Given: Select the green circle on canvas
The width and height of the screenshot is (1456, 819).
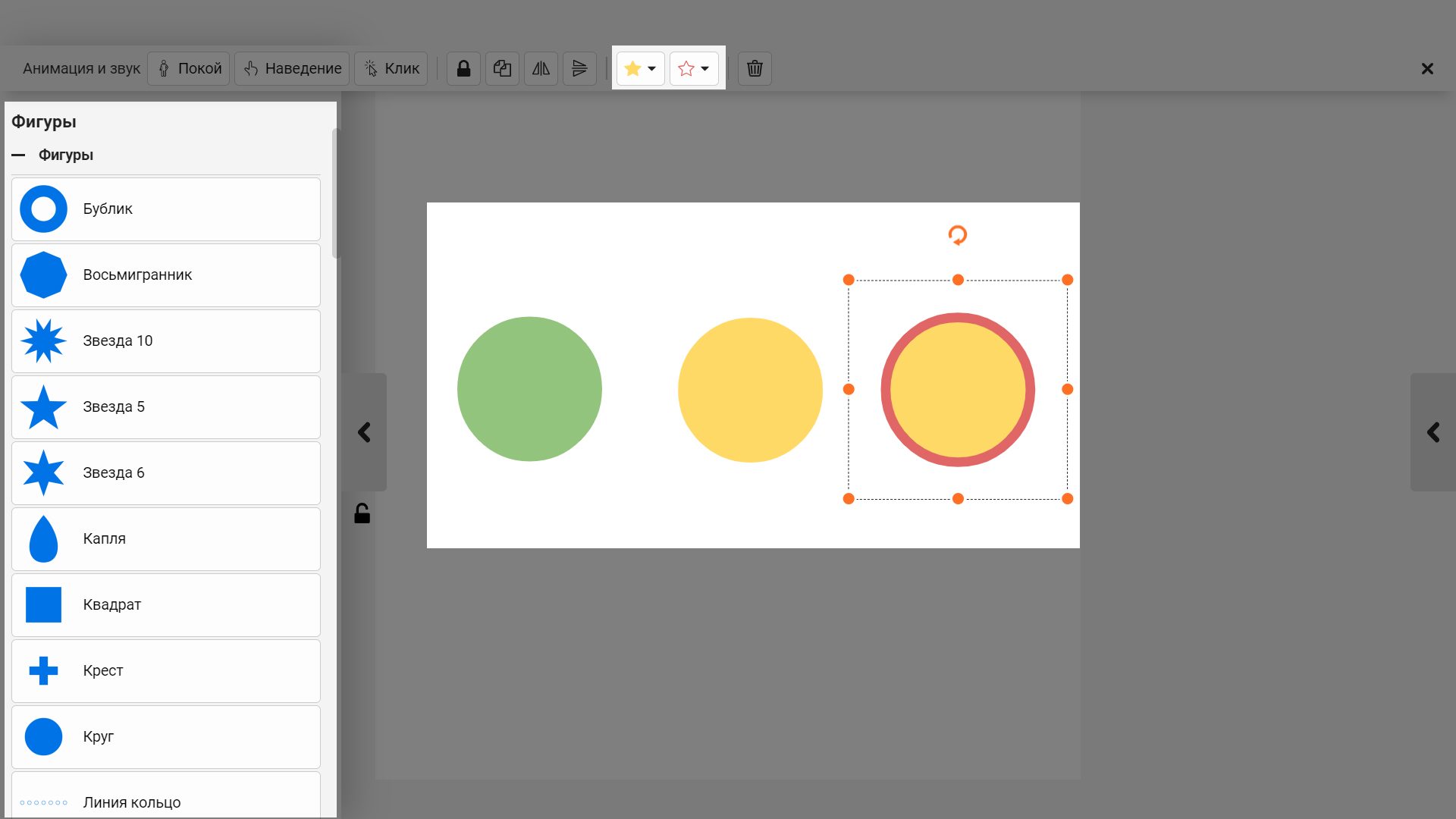Looking at the screenshot, I should pos(529,389).
